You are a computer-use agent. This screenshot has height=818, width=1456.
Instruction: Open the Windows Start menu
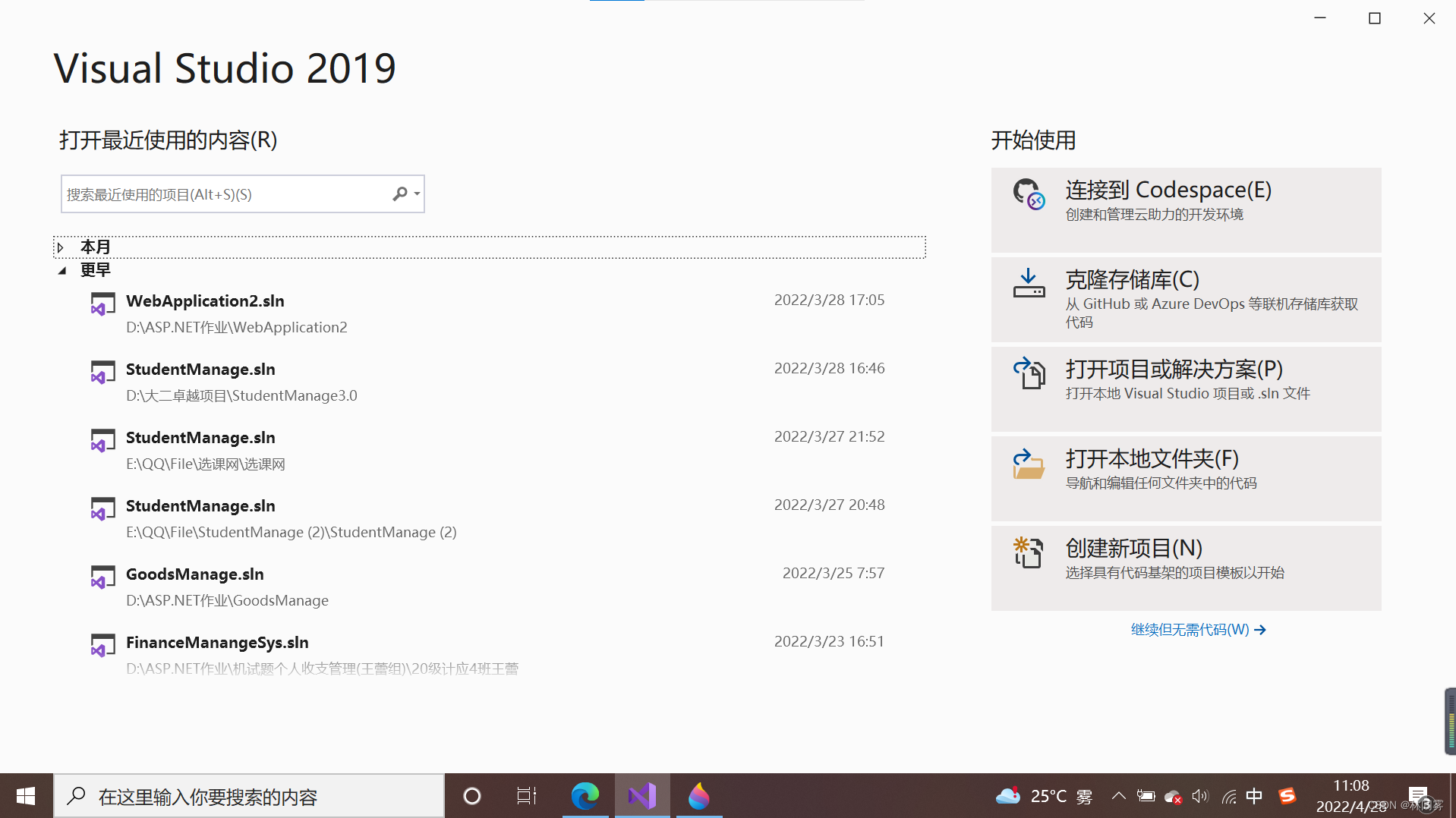tap(26, 796)
